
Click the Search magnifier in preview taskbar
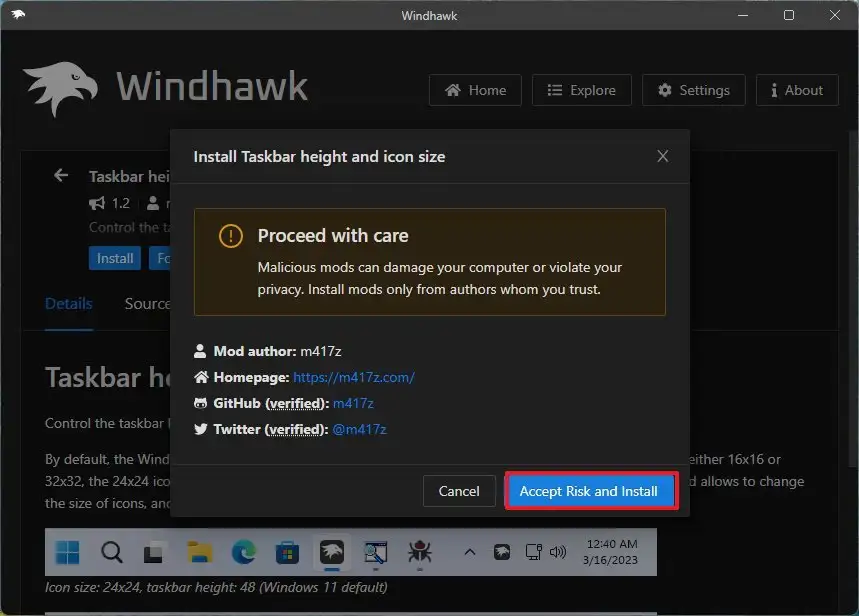[112, 552]
